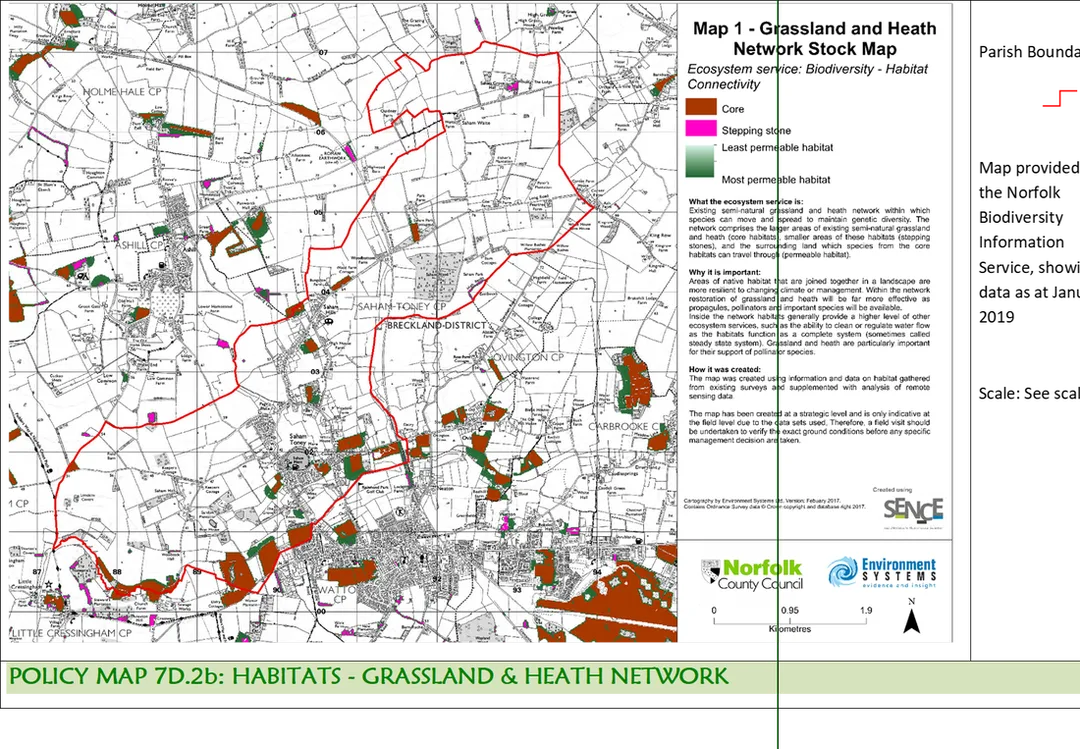Select the 'Ecosystem service: Biodiversity - Habitat Connectivity' subtitle
The image size is (1080, 749).
807,76
